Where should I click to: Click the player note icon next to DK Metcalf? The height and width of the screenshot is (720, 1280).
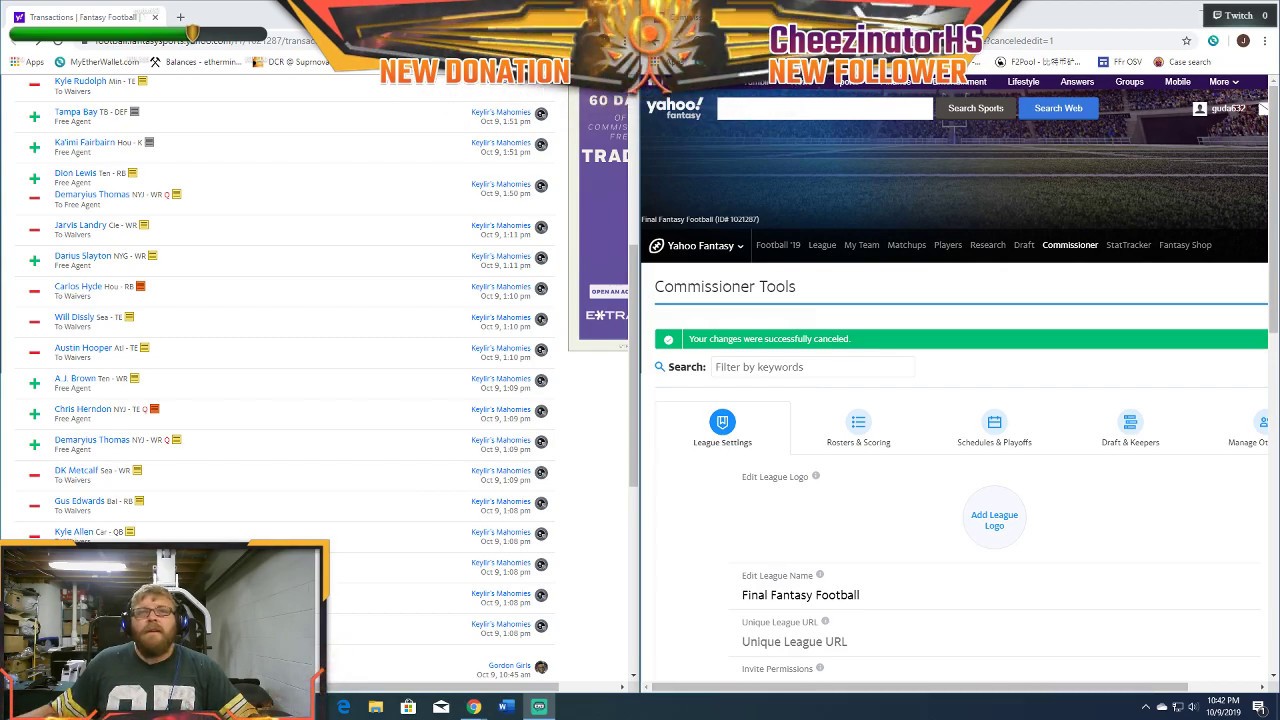(x=137, y=470)
